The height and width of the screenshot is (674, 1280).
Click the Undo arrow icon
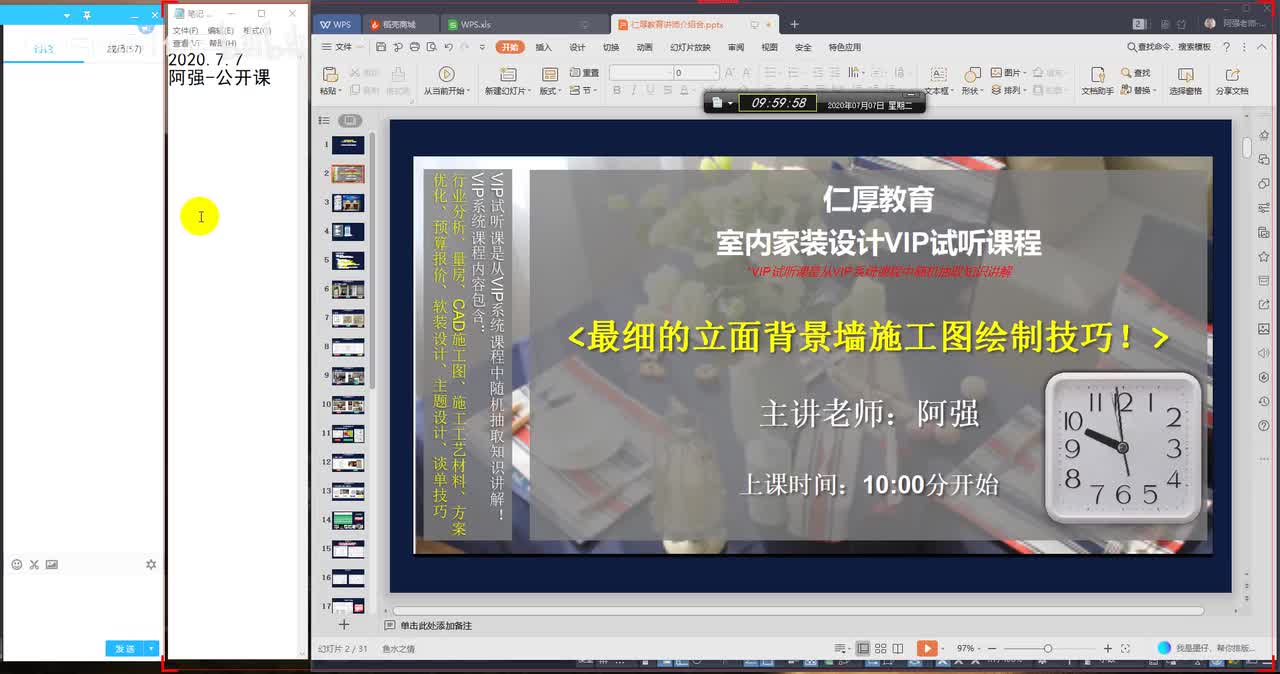[x=447, y=47]
